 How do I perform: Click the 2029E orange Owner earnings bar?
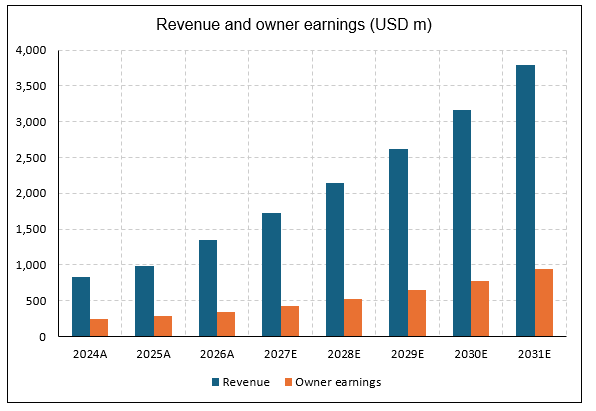[x=417, y=313]
